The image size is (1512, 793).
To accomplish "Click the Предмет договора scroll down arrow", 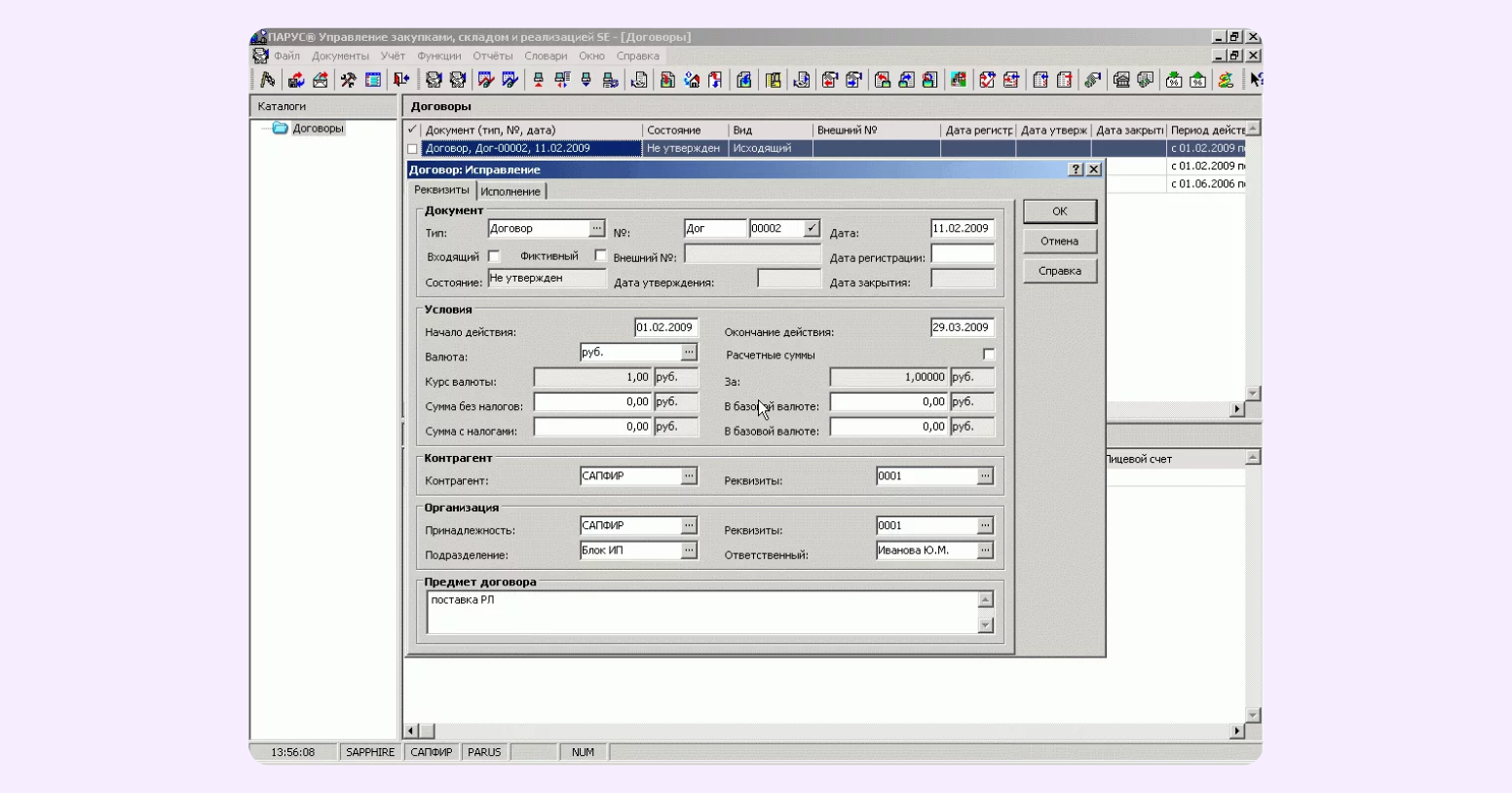I will pos(985,624).
